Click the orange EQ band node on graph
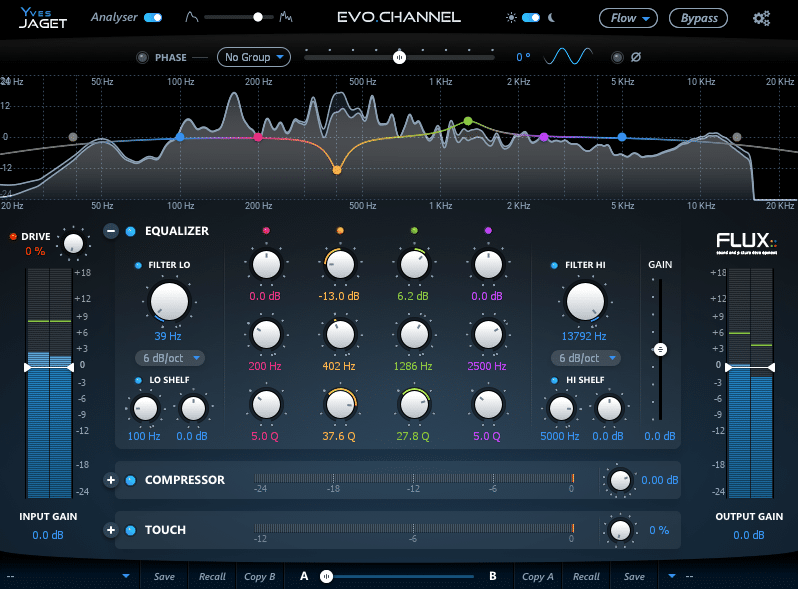The width and height of the screenshot is (798, 589). 336,171
